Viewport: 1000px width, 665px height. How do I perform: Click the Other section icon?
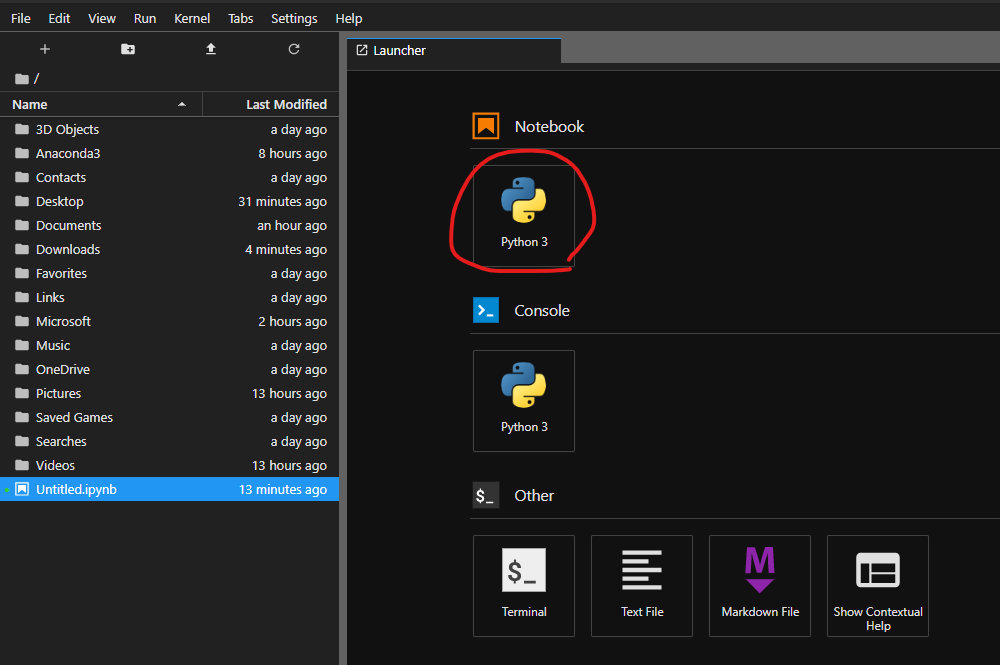[x=485, y=495]
